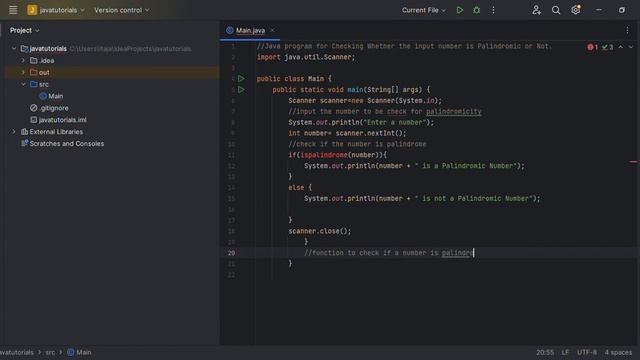The width and height of the screenshot is (640, 360).
Task: Close the Main.java tab
Action: click(272, 30)
